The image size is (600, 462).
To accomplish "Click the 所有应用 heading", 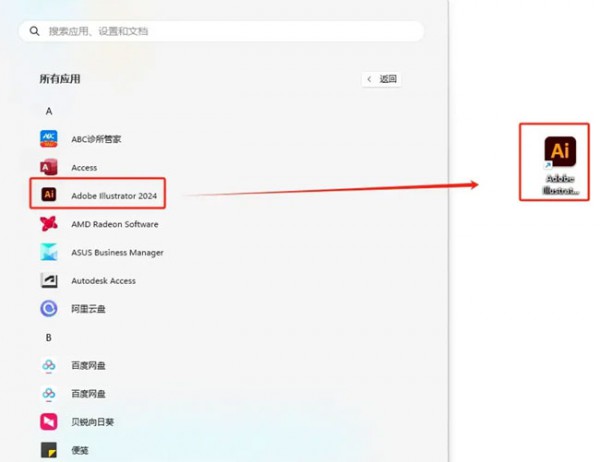I will click(x=60, y=79).
